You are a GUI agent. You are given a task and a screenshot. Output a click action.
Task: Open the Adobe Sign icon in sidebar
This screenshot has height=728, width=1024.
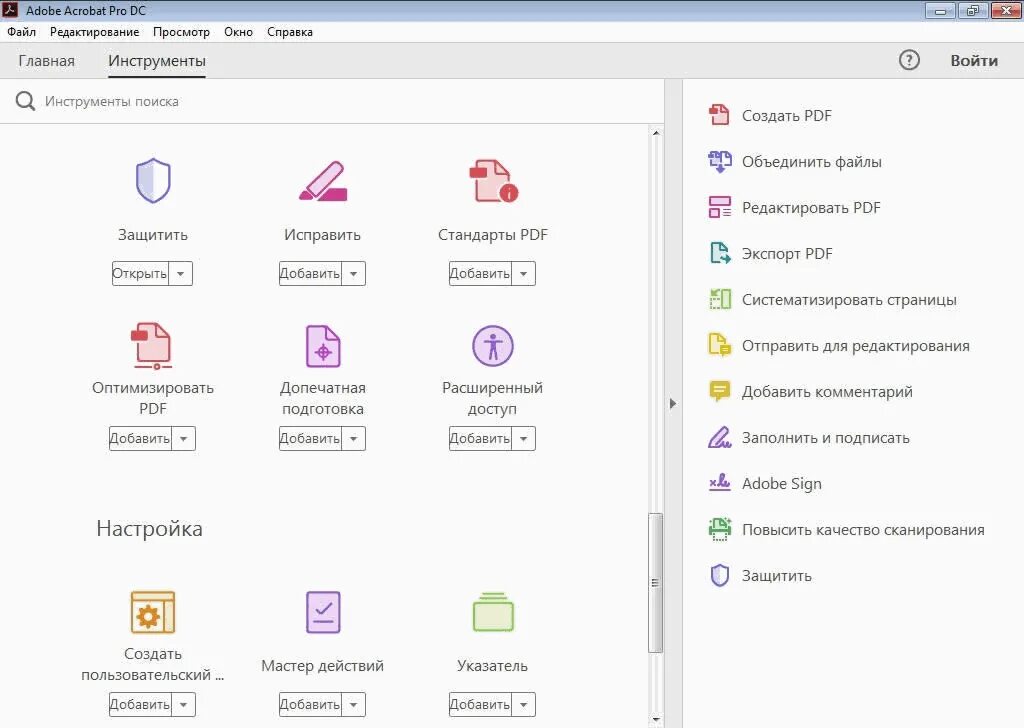(x=719, y=483)
